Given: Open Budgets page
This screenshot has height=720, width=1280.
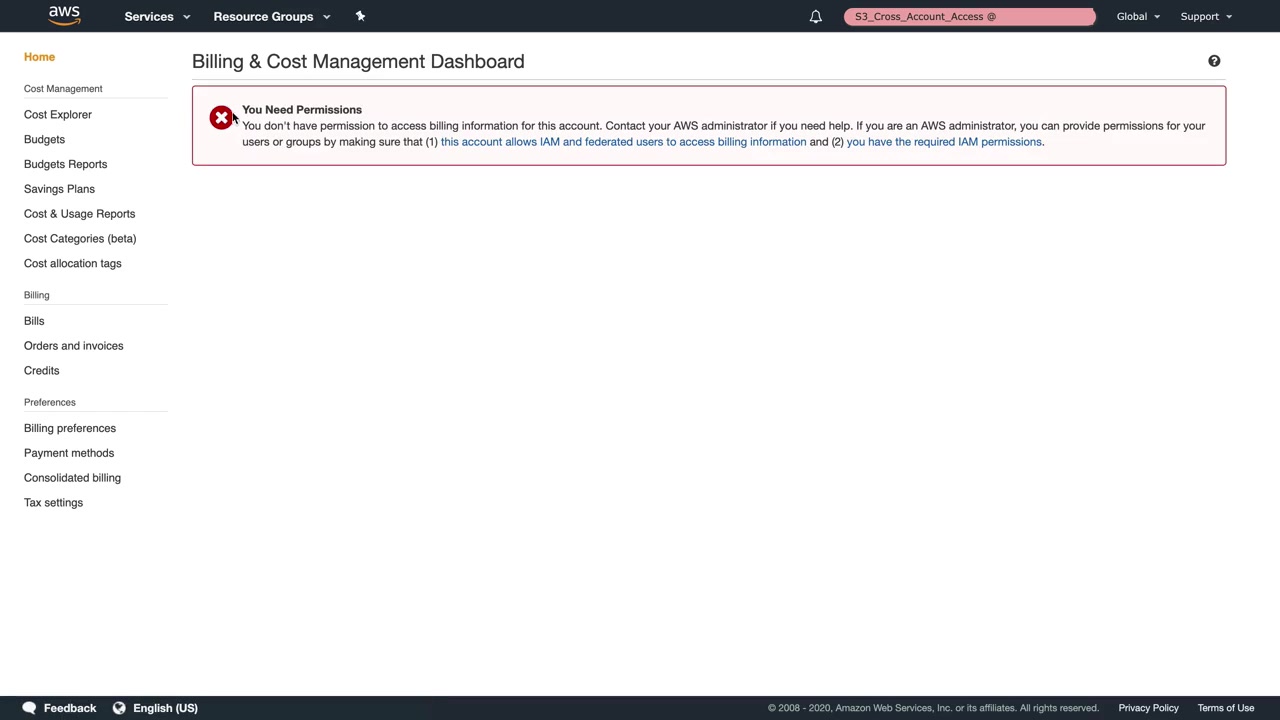Looking at the screenshot, I should coord(44,139).
